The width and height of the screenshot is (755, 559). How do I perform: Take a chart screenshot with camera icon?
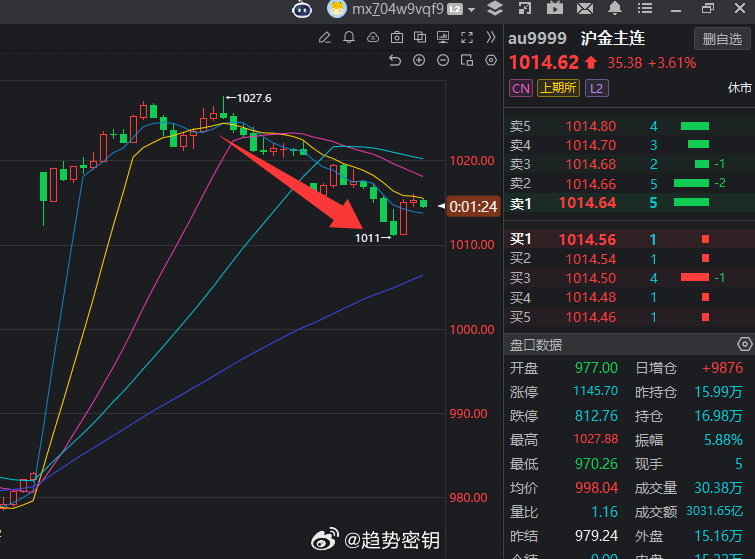click(x=397, y=38)
